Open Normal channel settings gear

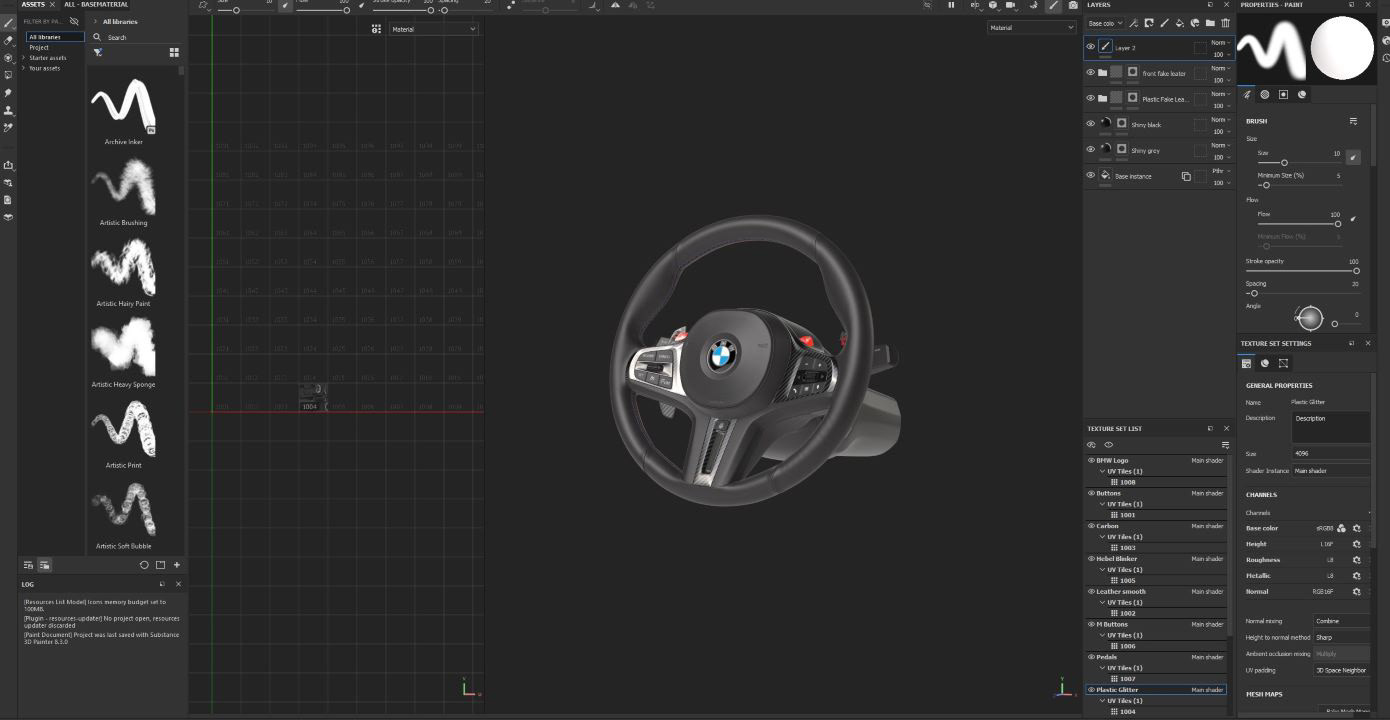pos(1357,592)
